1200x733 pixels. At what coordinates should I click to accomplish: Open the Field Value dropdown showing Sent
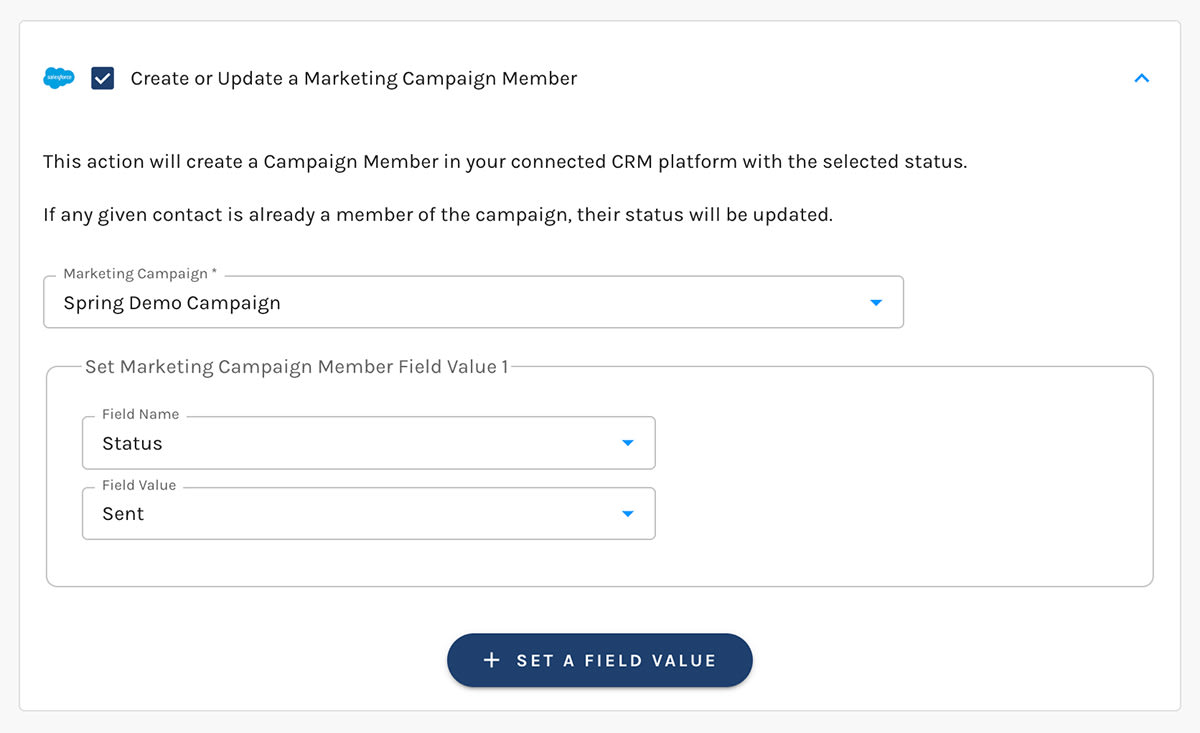coord(368,513)
